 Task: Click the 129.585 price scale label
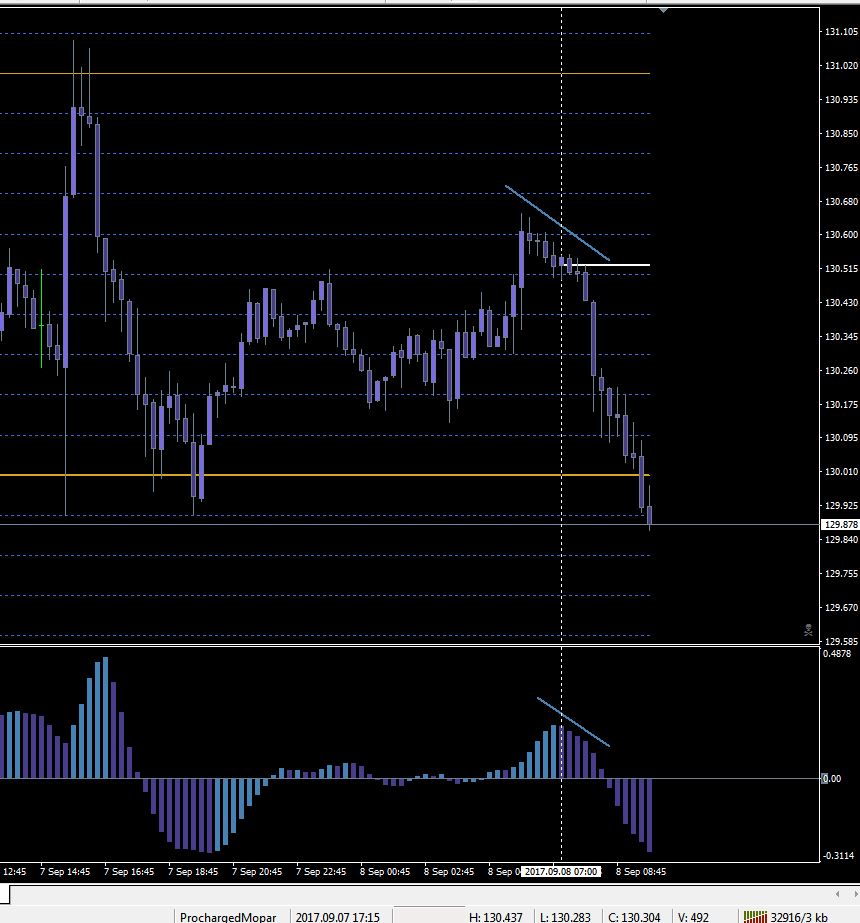(841, 641)
